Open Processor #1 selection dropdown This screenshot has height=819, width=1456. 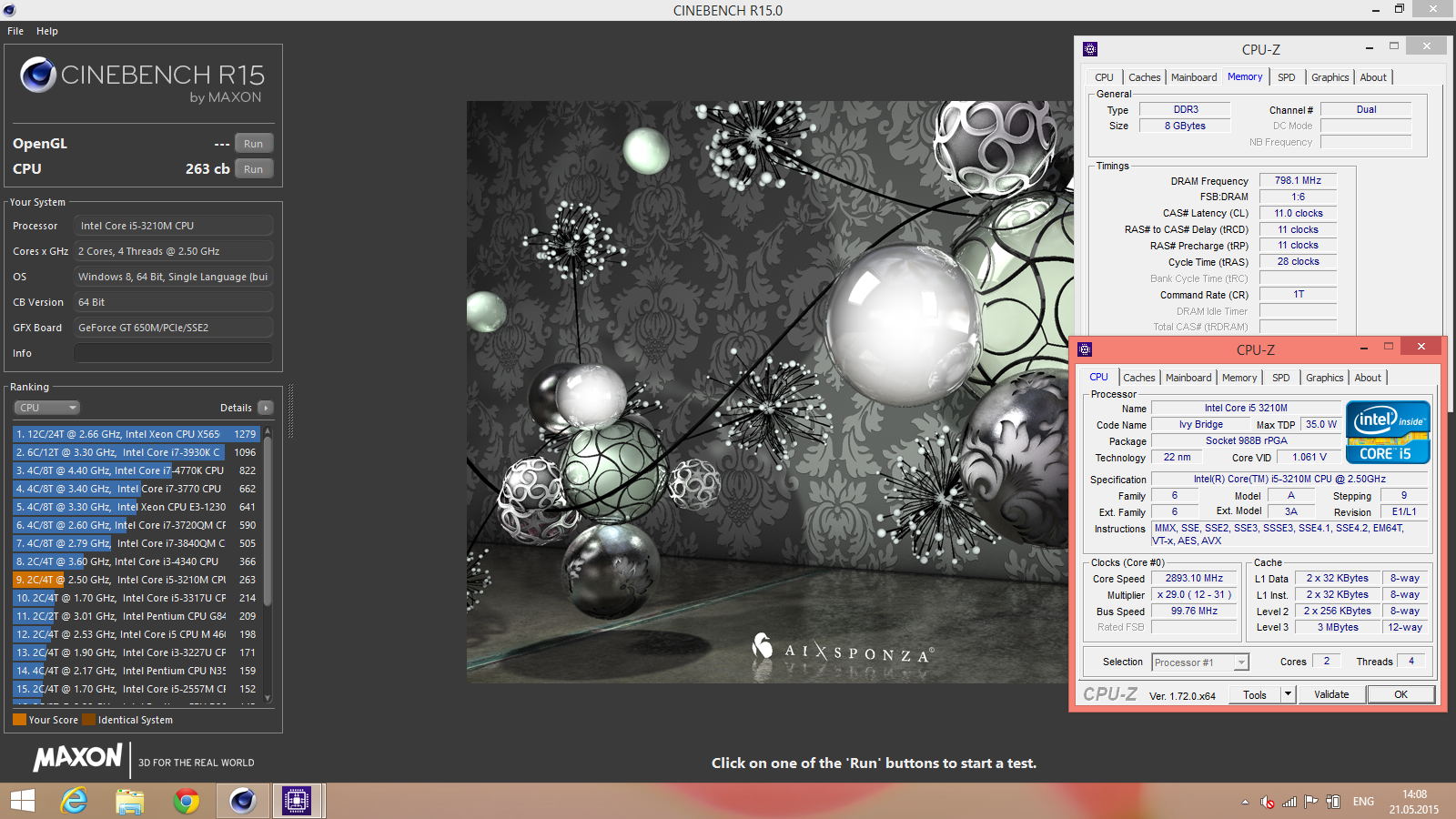click(x=1200, y=662)
